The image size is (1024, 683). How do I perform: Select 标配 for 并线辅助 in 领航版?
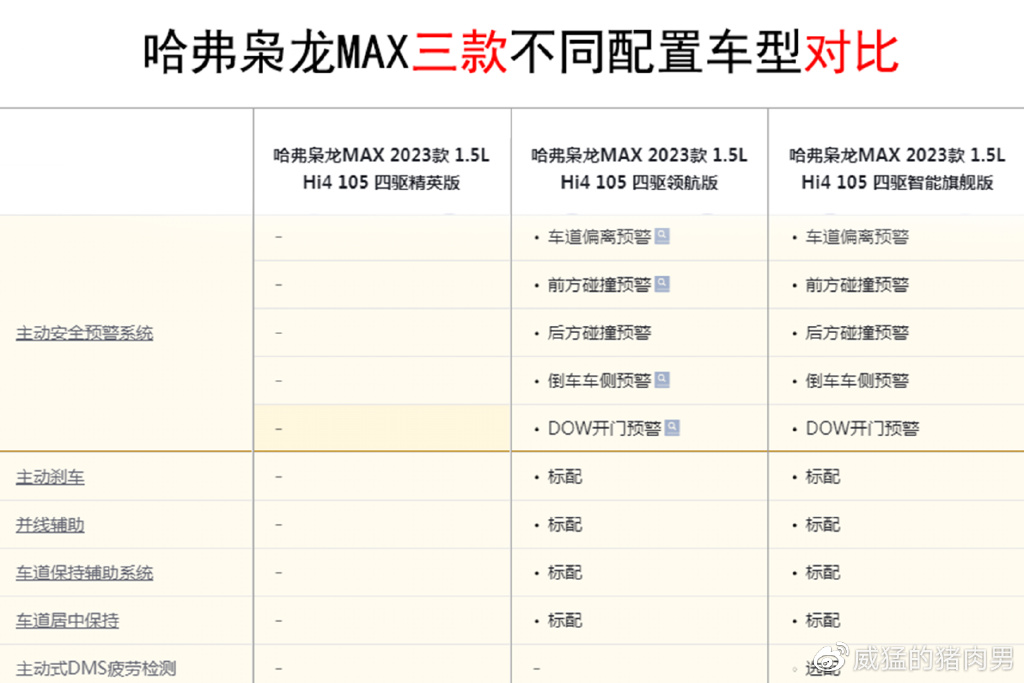pyautogui.click(x=565, y=524)
